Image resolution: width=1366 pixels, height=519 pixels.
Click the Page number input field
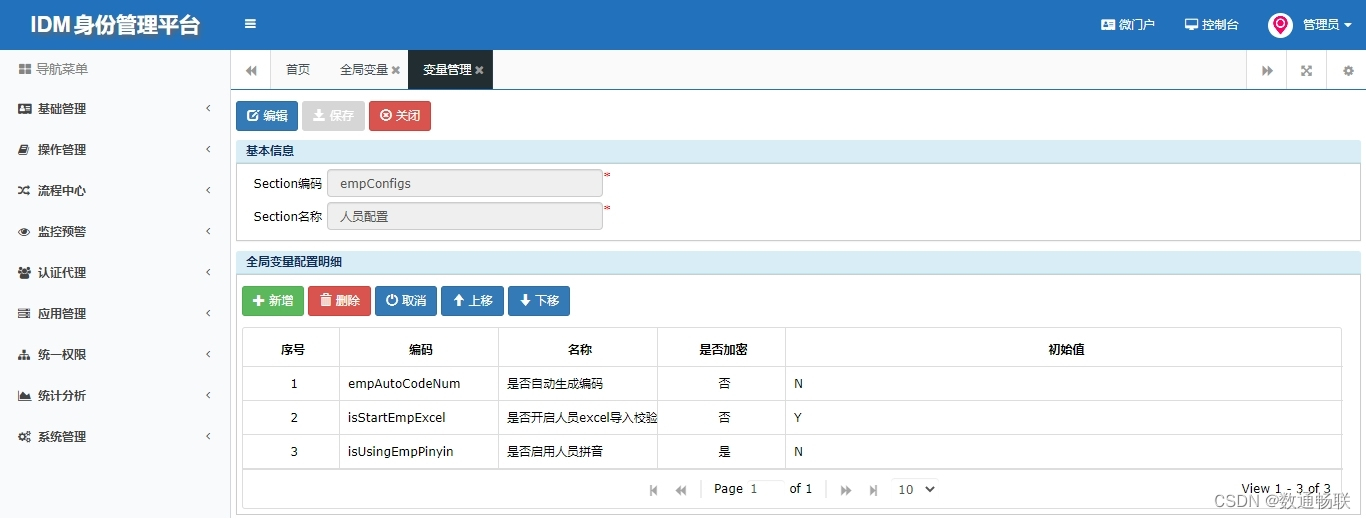(x=766, y=489)
